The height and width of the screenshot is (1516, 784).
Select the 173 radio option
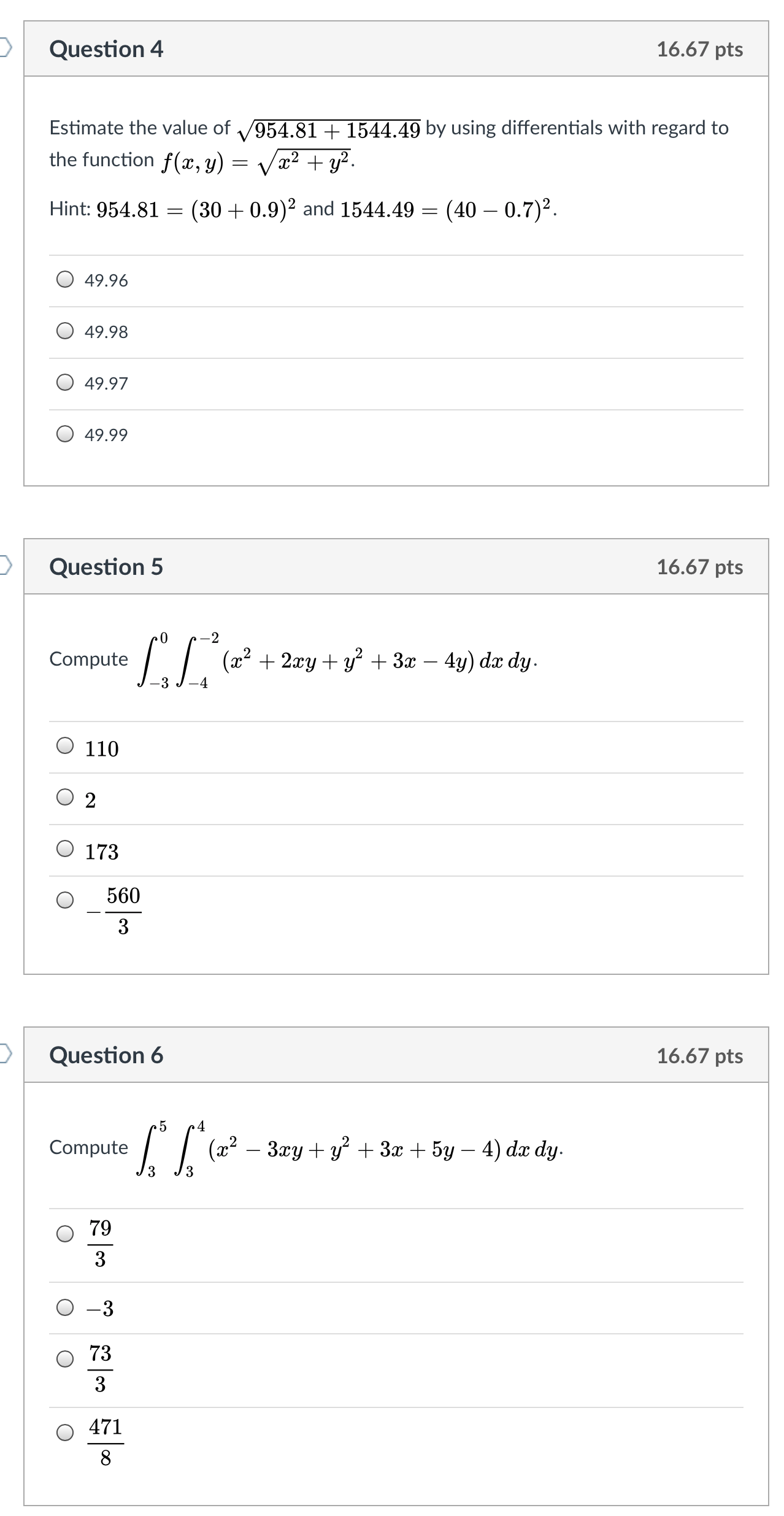coord(65,850)
